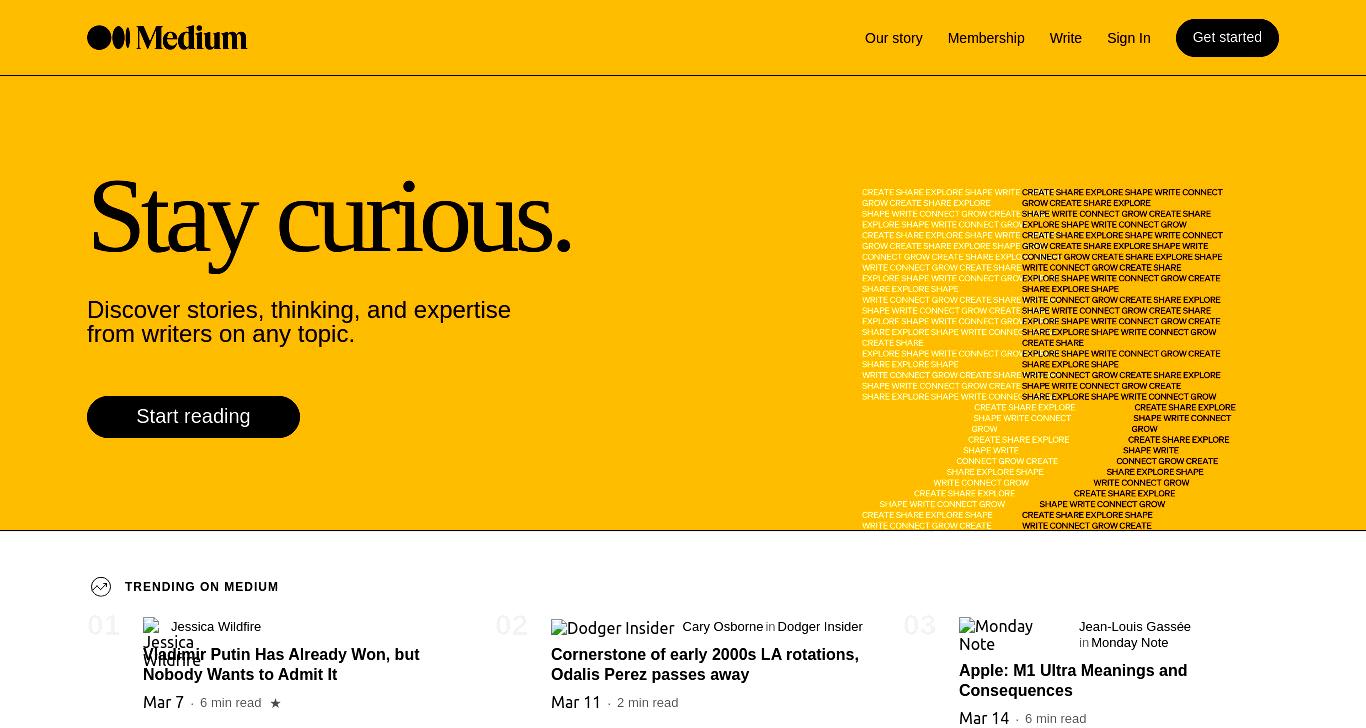Open the Write link in header
The image size is (1366, 728).
pos(1066,38)
